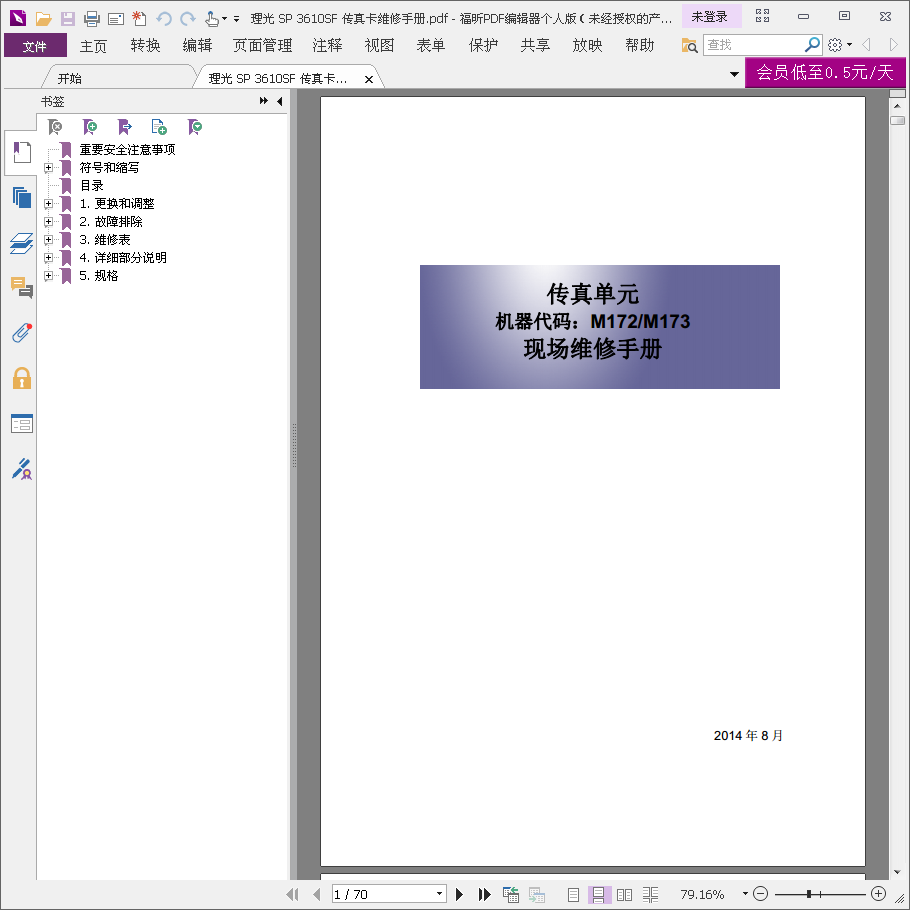Open the attachments paperclip panel

pyautogui.click(x=21, y=333)
